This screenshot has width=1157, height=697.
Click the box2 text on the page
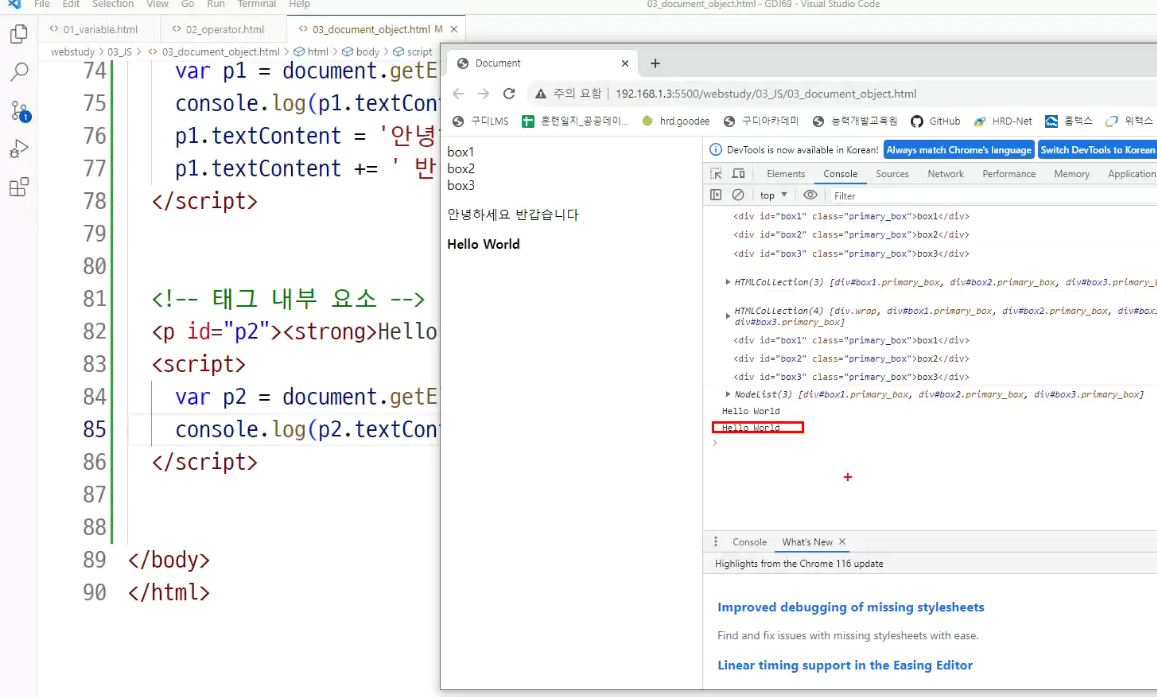click(460, 169)
